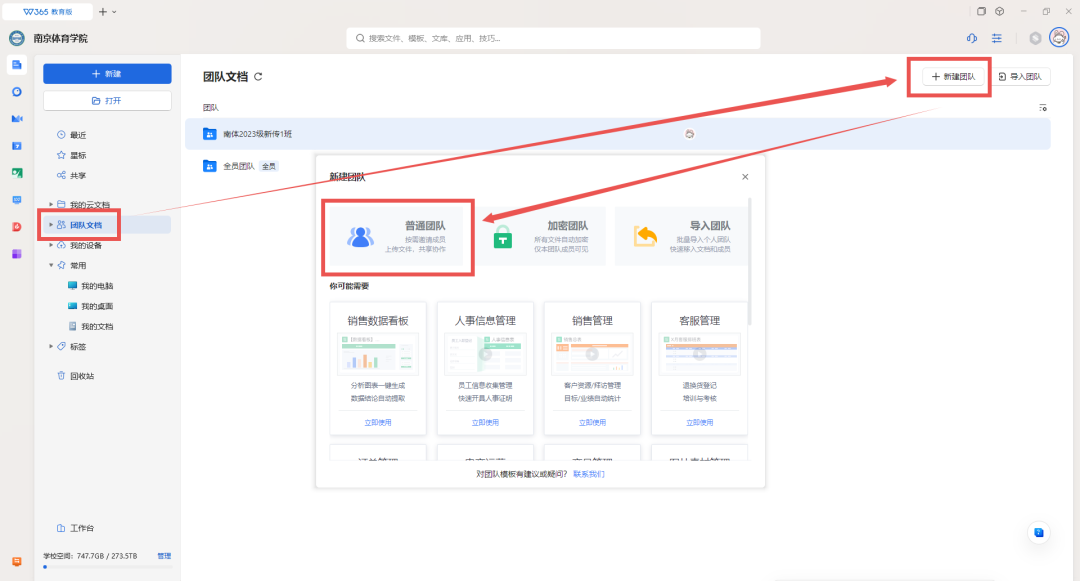This screenshot has height=581, width=1080.
Task: Click 管理 link next to school storage
Action: (x=164, y=556)
